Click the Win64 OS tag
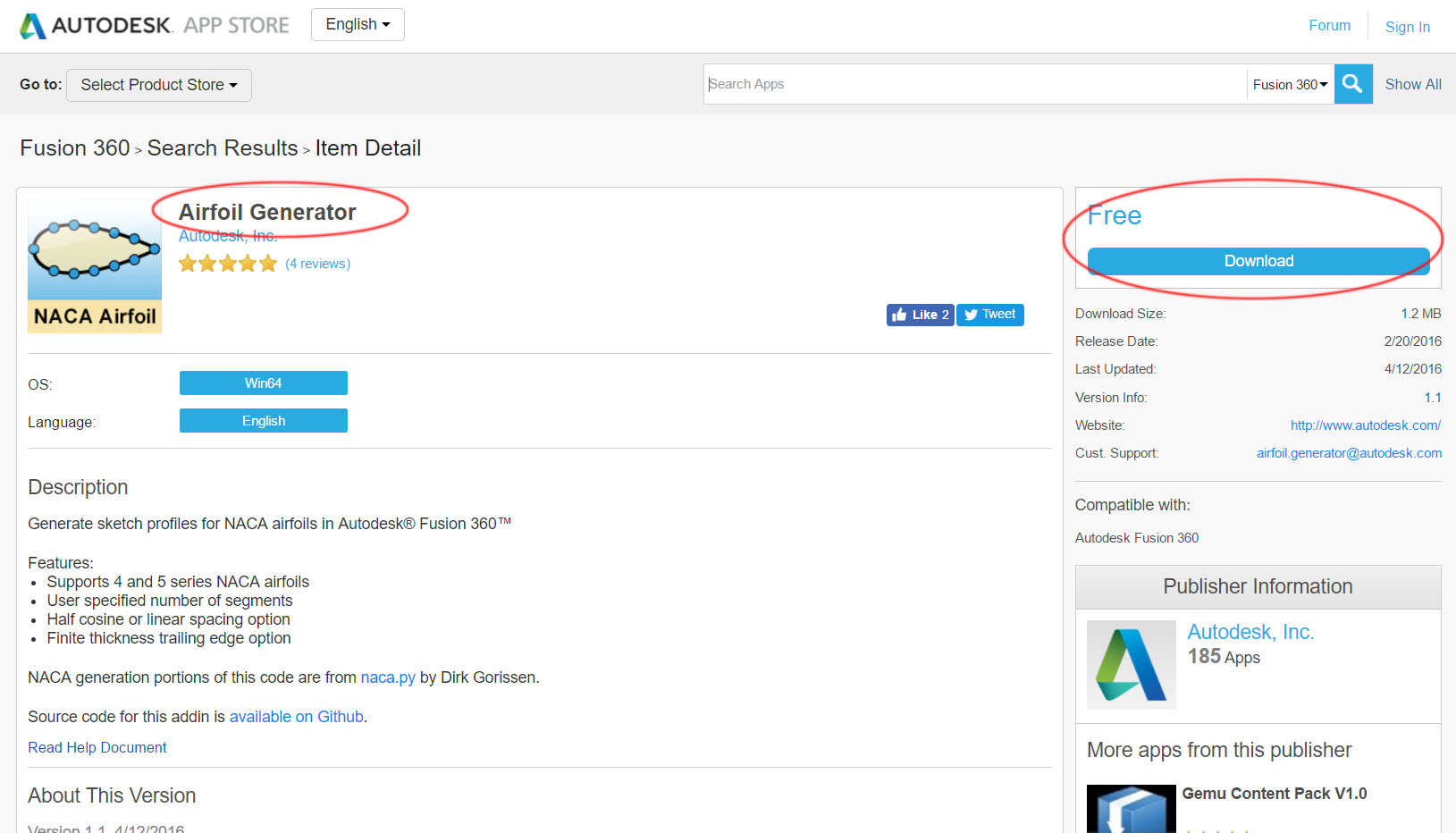Screen dimensions: 1456x833 coord(264,383)
